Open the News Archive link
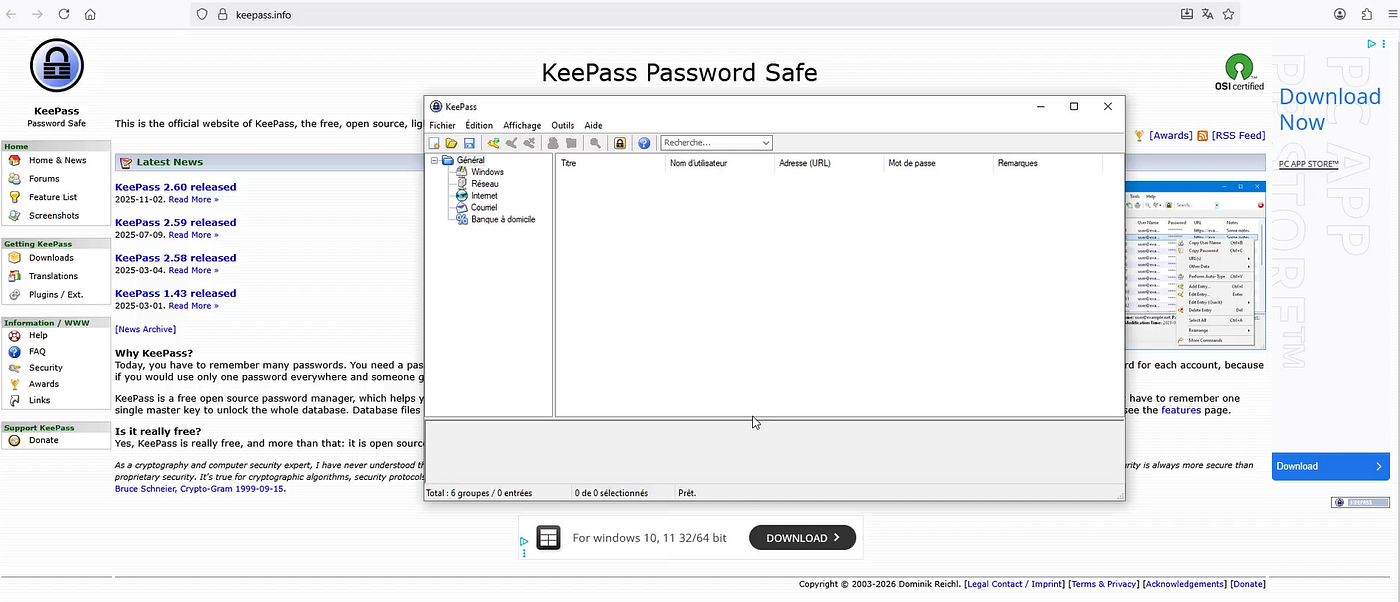 tap(145, 329)
